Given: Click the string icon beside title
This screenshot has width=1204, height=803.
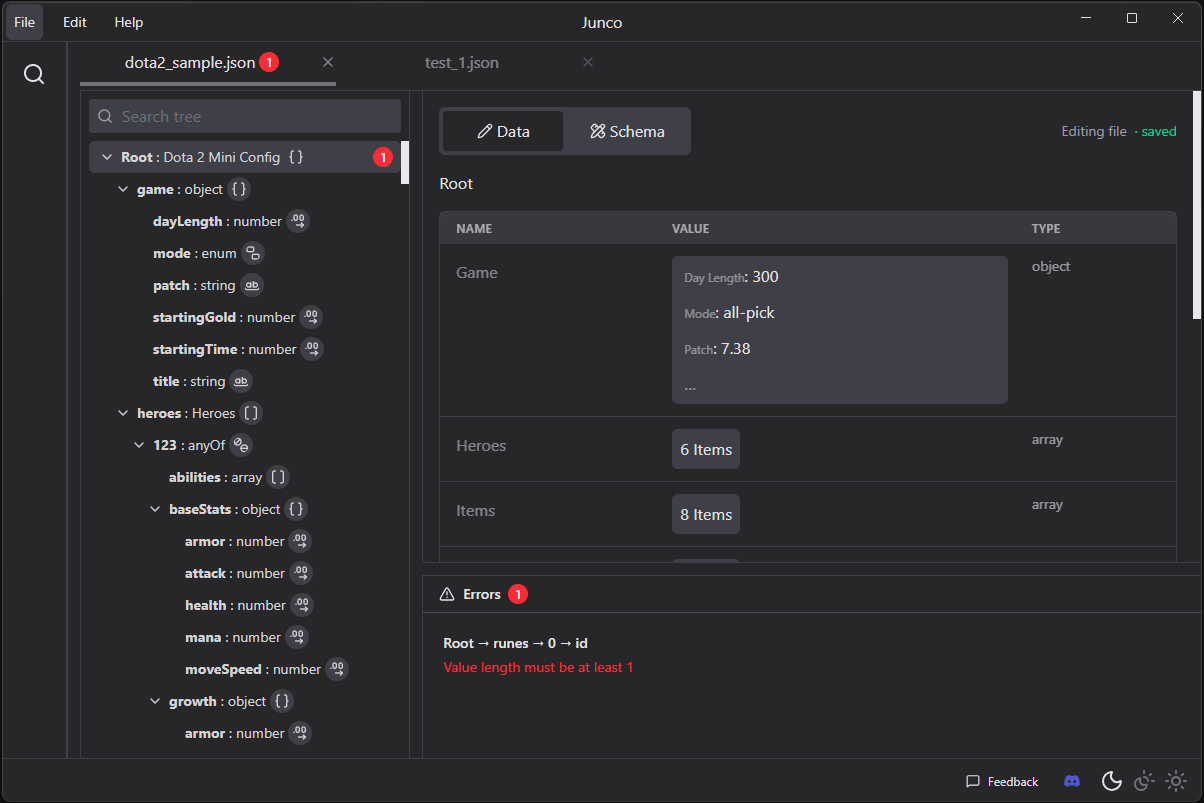Looking at the screenshot, I should pos(241,381).
